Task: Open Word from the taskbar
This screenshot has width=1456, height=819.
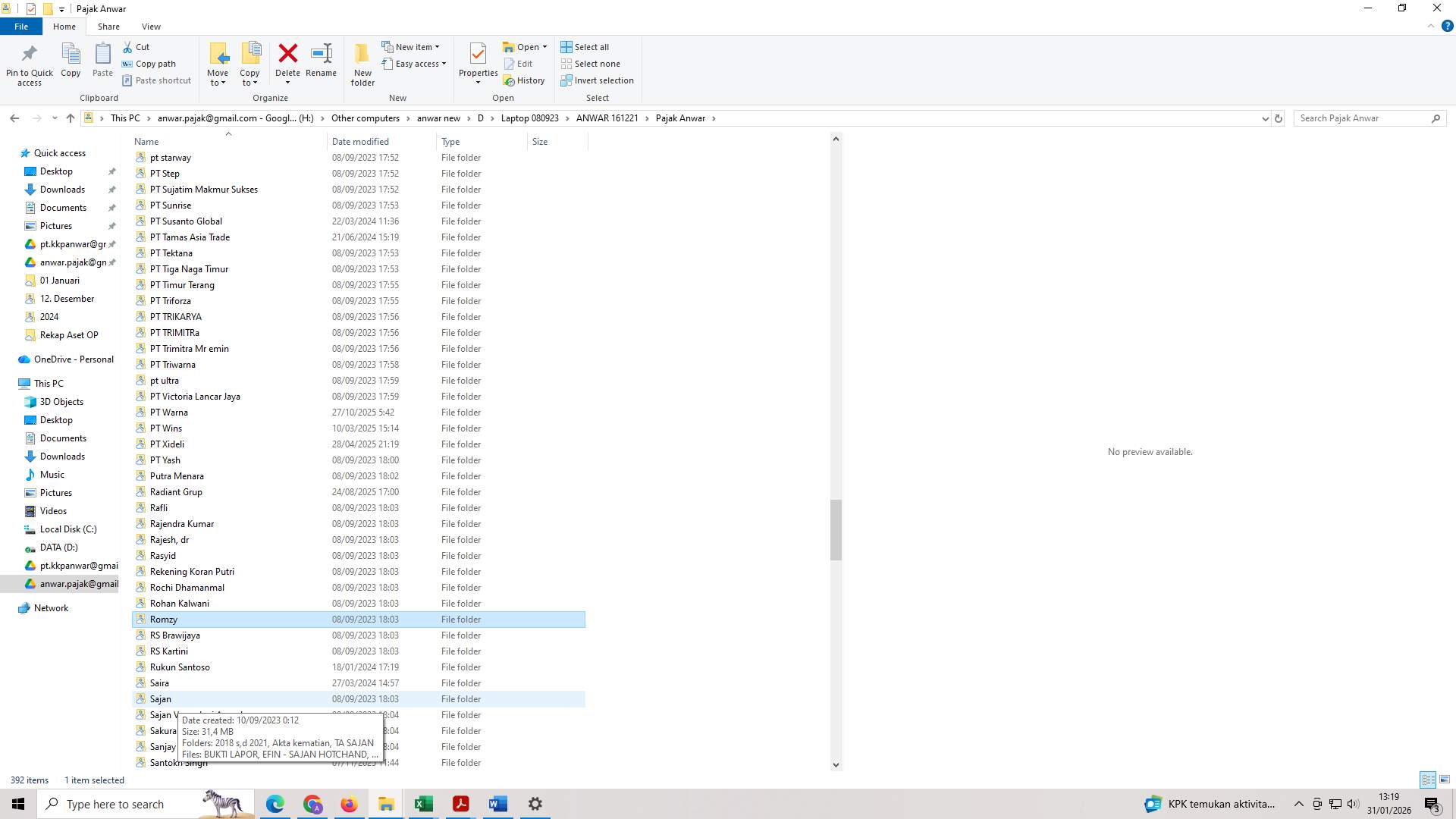Action: coord(497,804)
